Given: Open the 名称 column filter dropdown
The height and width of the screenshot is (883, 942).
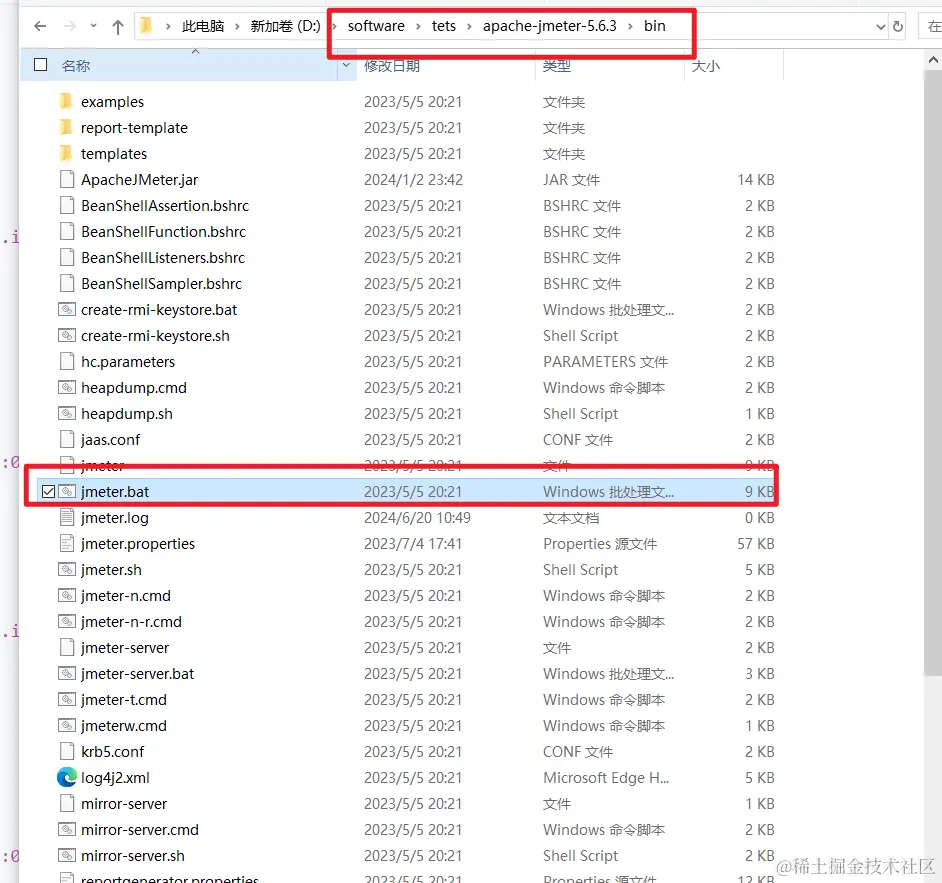Looking at the screenshot, I should click(x=346, y=65).
